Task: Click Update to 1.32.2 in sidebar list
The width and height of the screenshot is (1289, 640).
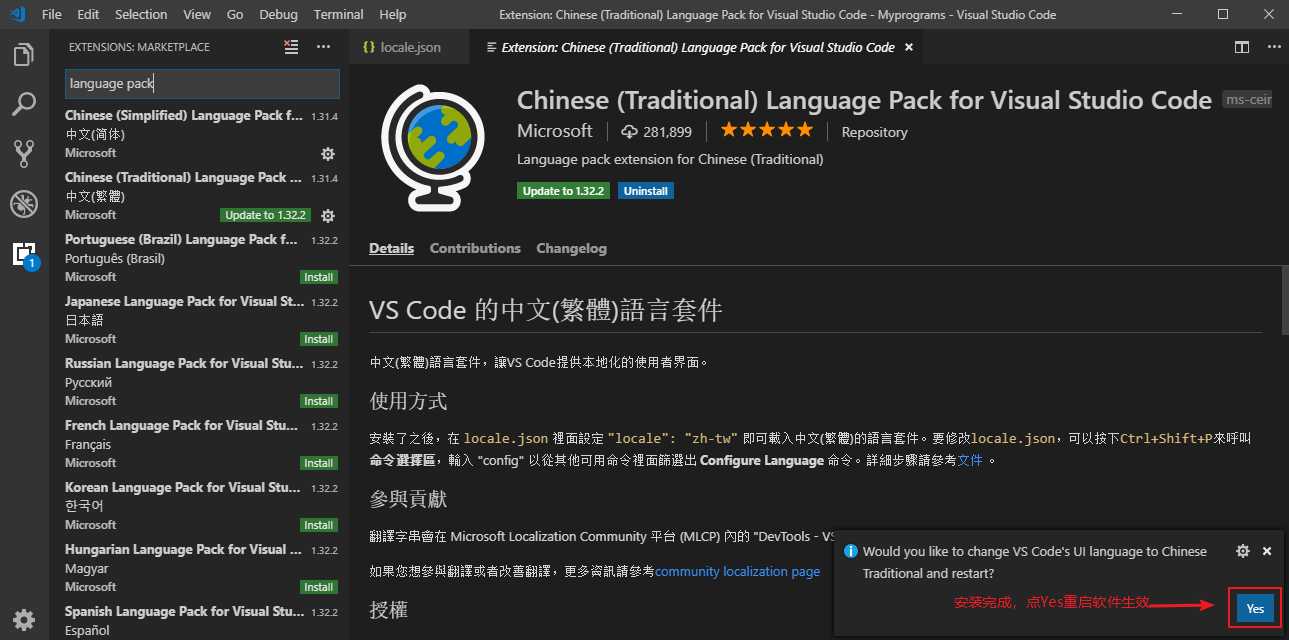Action: pos(266,215)
